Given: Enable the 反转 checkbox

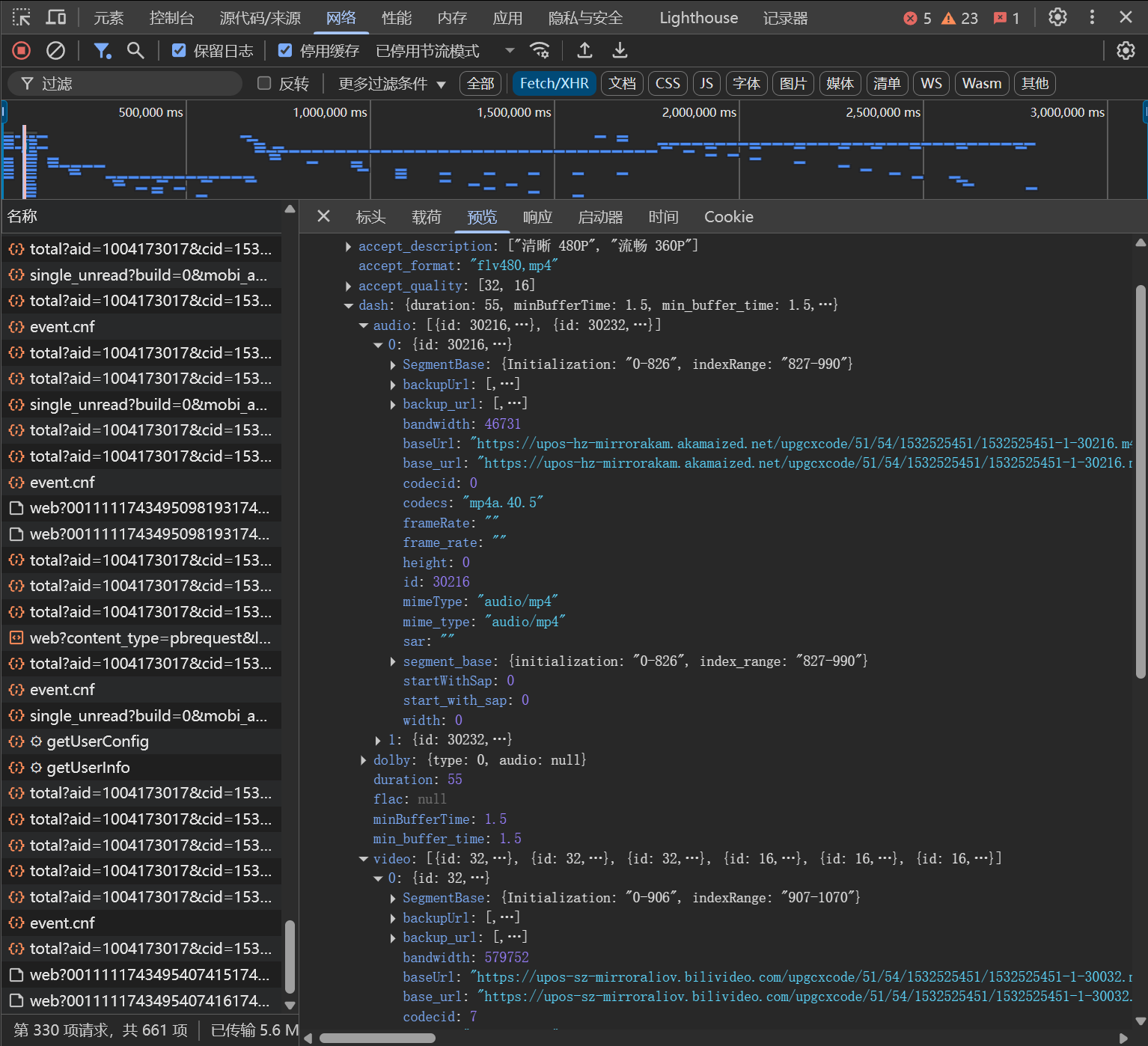Looking at the screenshot, I should pyautogui.click(x=264, y=84).
